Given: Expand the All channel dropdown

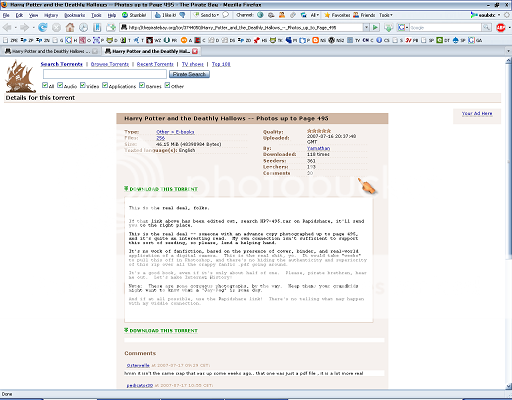Looking at the screenshot, I should (315, 15).
